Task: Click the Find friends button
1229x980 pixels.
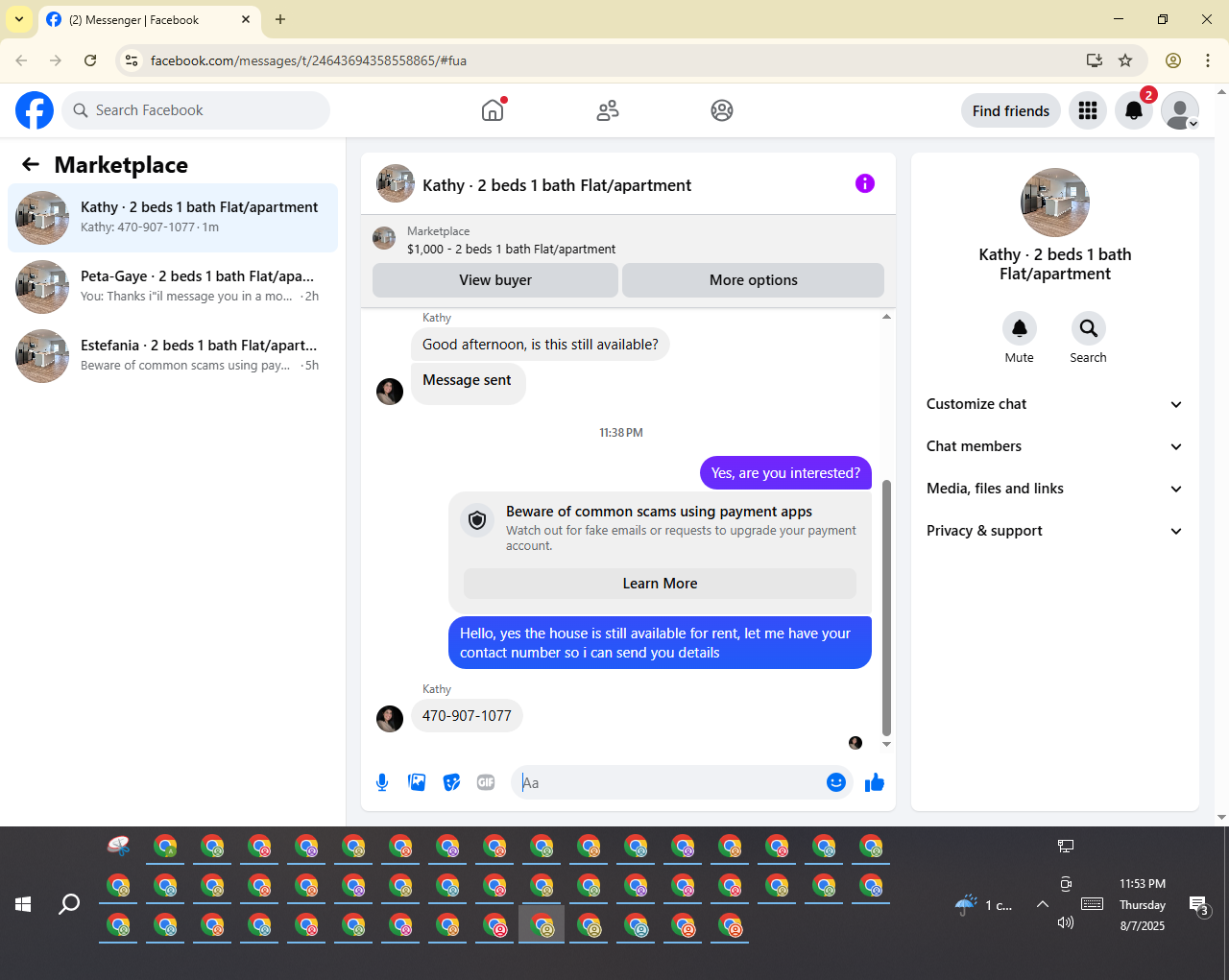Action: pyautogui.click(x=1011, y=110)
